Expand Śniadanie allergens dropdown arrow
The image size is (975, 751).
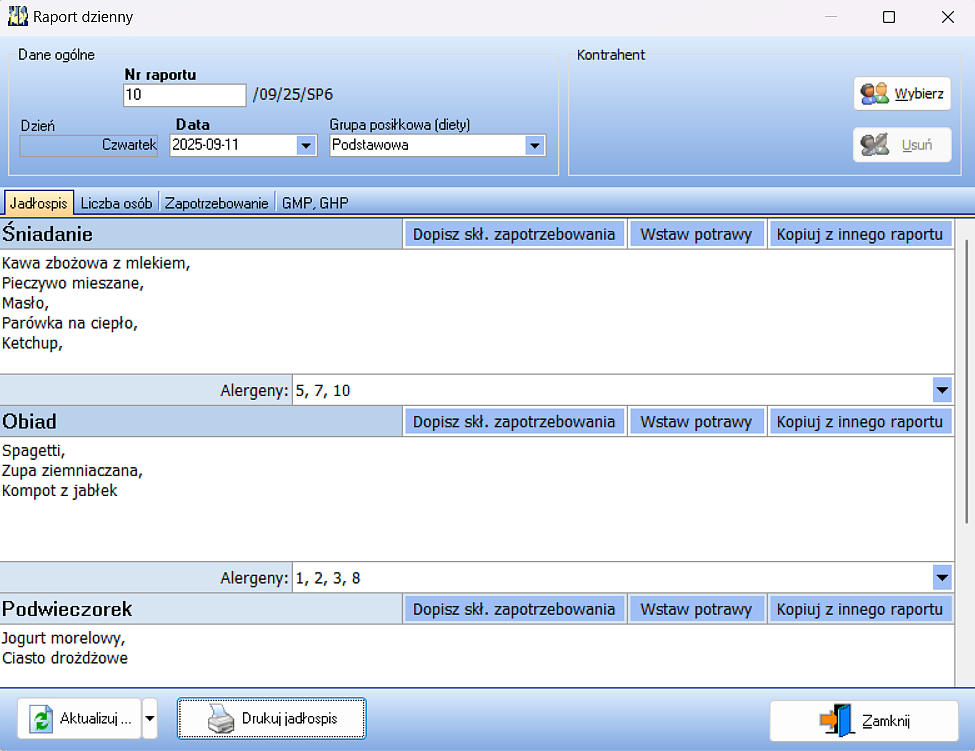coord(941,390)
